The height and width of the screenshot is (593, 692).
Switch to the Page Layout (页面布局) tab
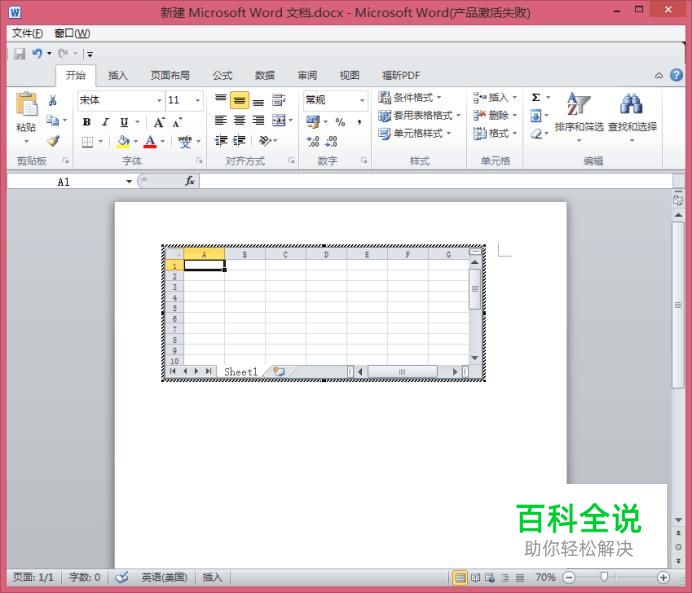[170, 75]
